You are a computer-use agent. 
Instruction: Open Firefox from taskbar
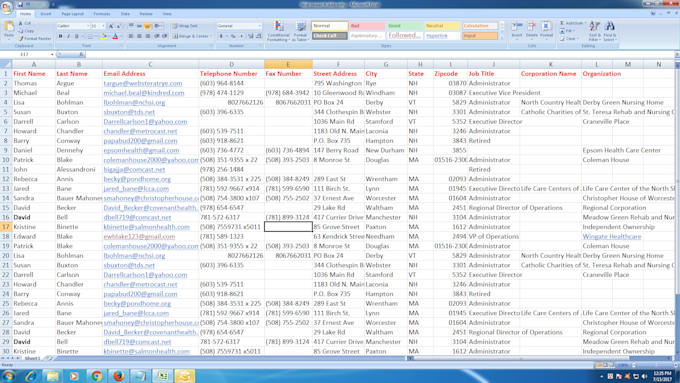(x=118, y=376)
